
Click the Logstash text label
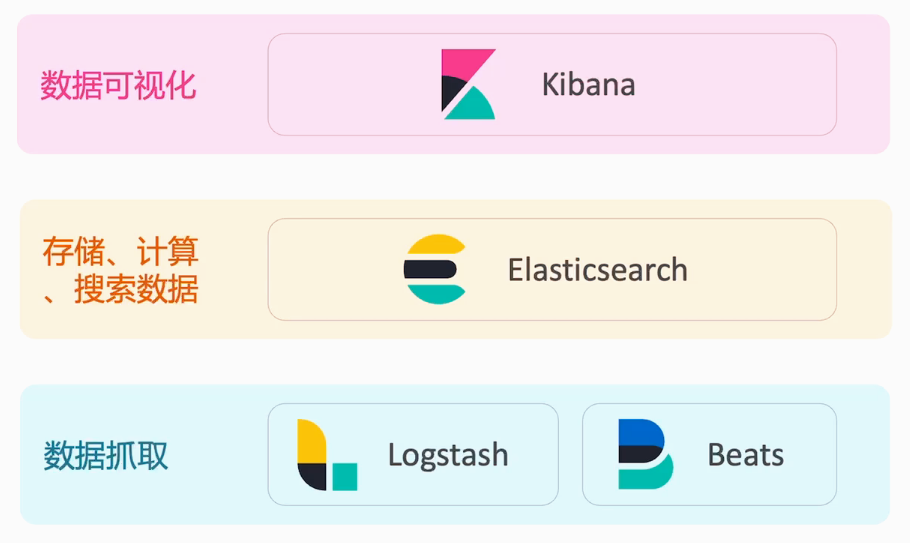point(448,456)
